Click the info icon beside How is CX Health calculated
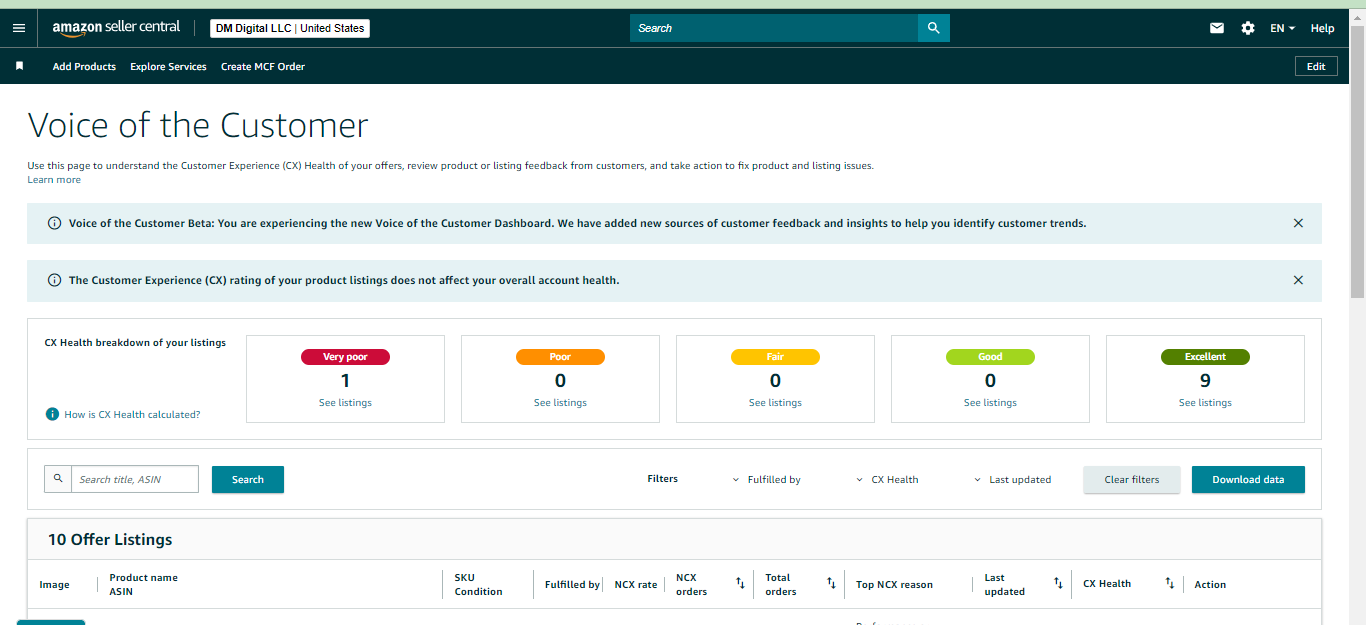The height and width of the screenshot is (625, 1366). [x=53, y=414]
